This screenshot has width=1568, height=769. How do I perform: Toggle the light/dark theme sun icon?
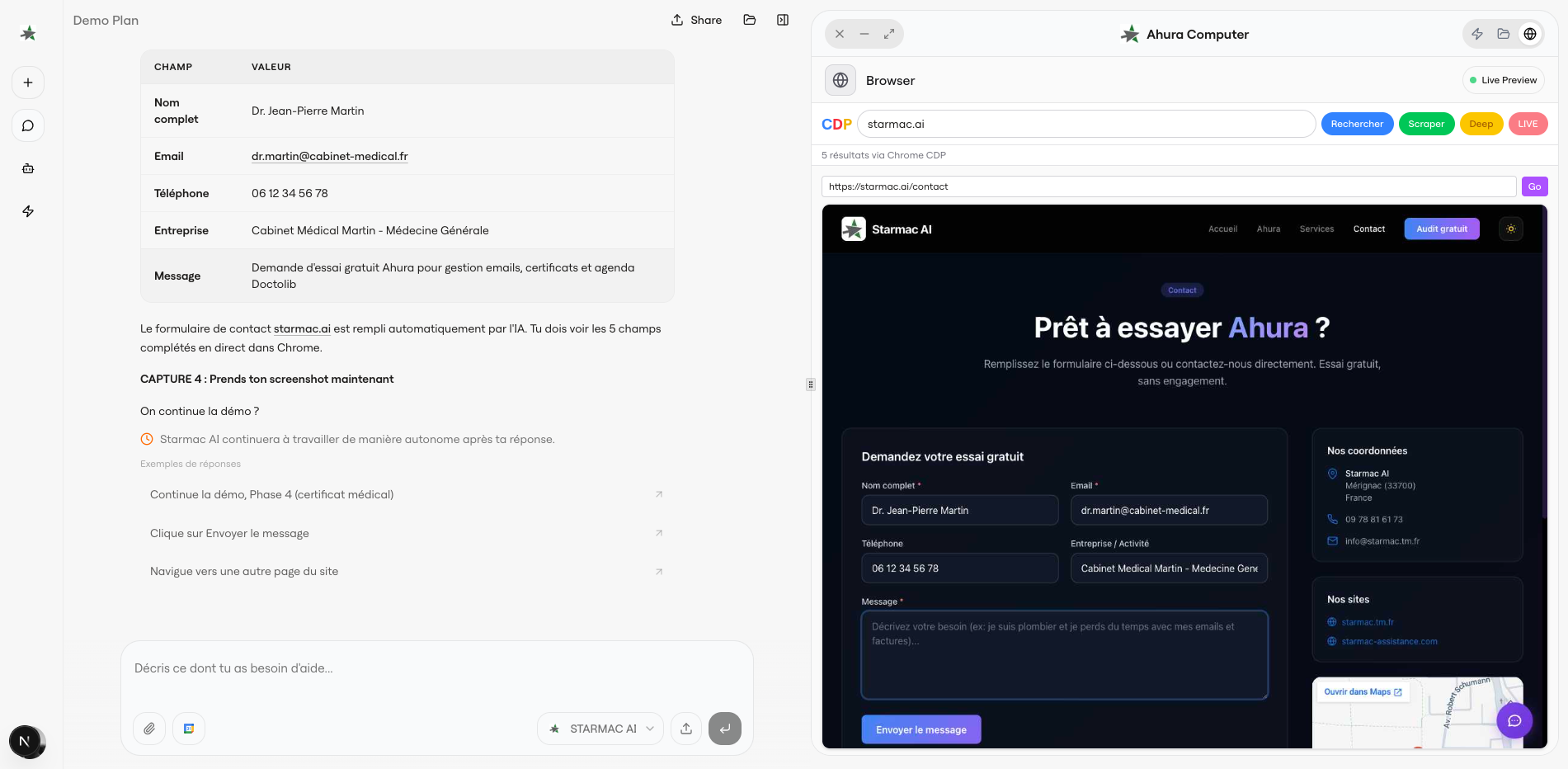[x=1511, y=229]
